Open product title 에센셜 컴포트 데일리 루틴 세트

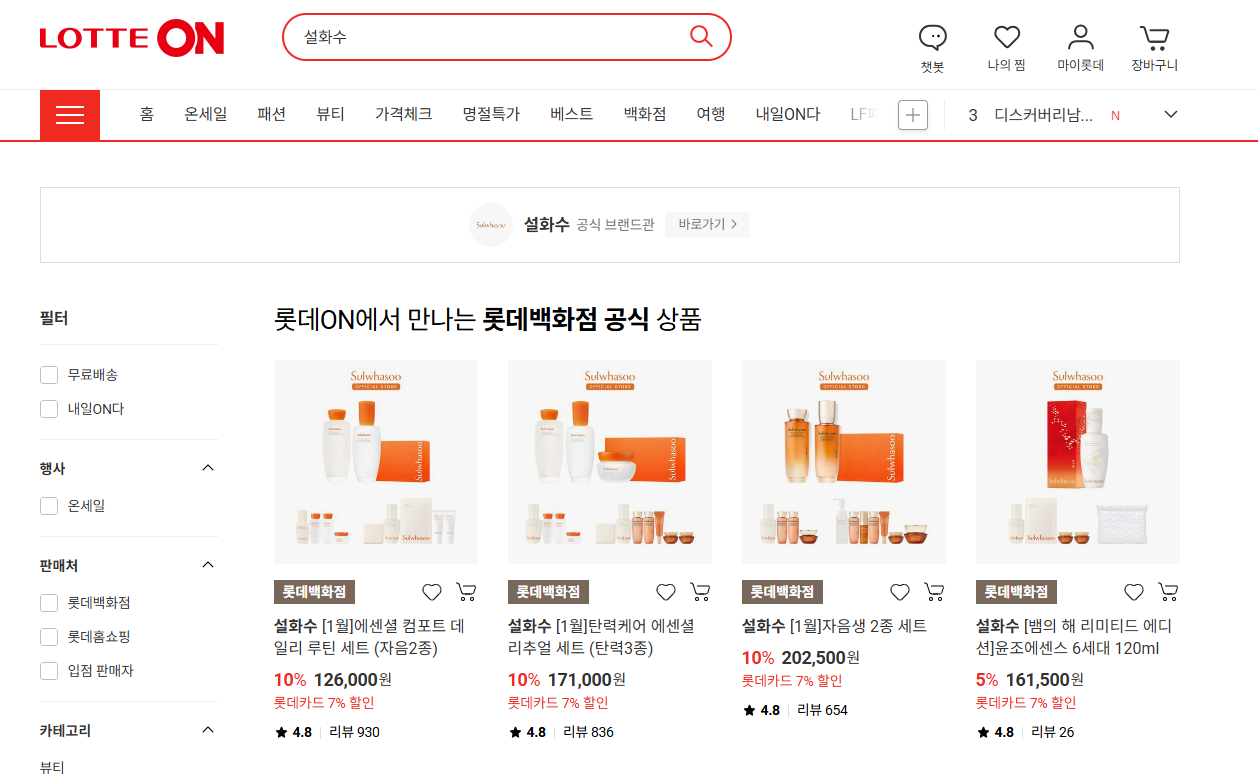[370, 637]
